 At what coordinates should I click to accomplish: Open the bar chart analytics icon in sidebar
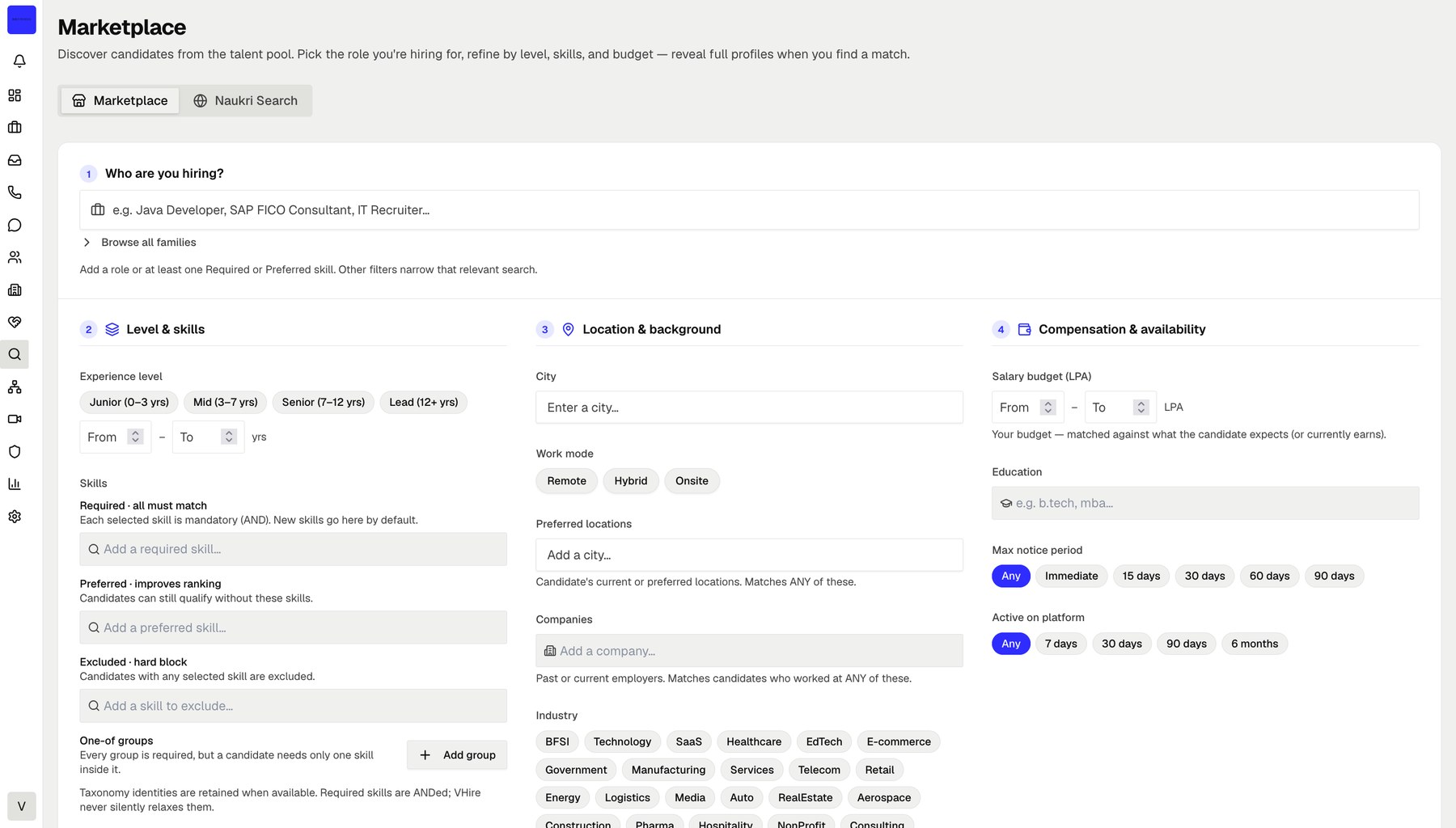pyautogui.click(x=15, y=484)
